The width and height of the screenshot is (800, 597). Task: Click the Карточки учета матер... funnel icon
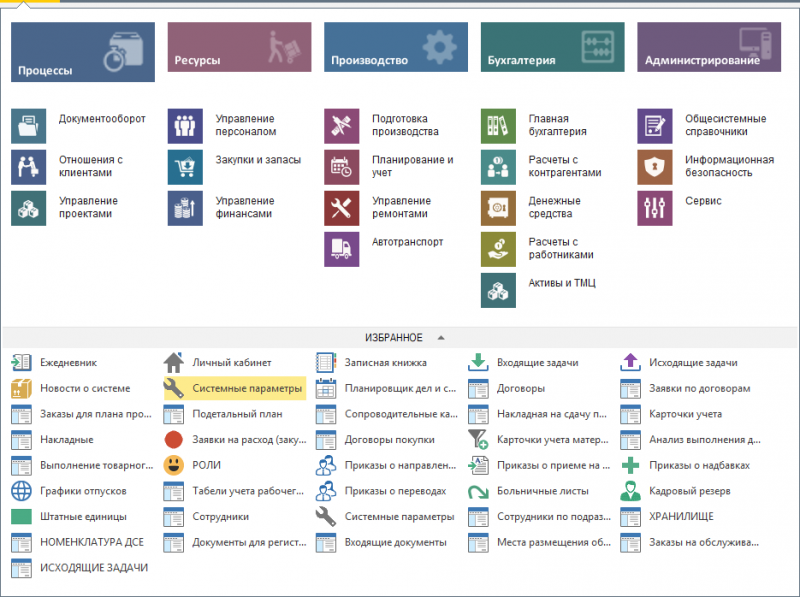[x=478, y=439]
